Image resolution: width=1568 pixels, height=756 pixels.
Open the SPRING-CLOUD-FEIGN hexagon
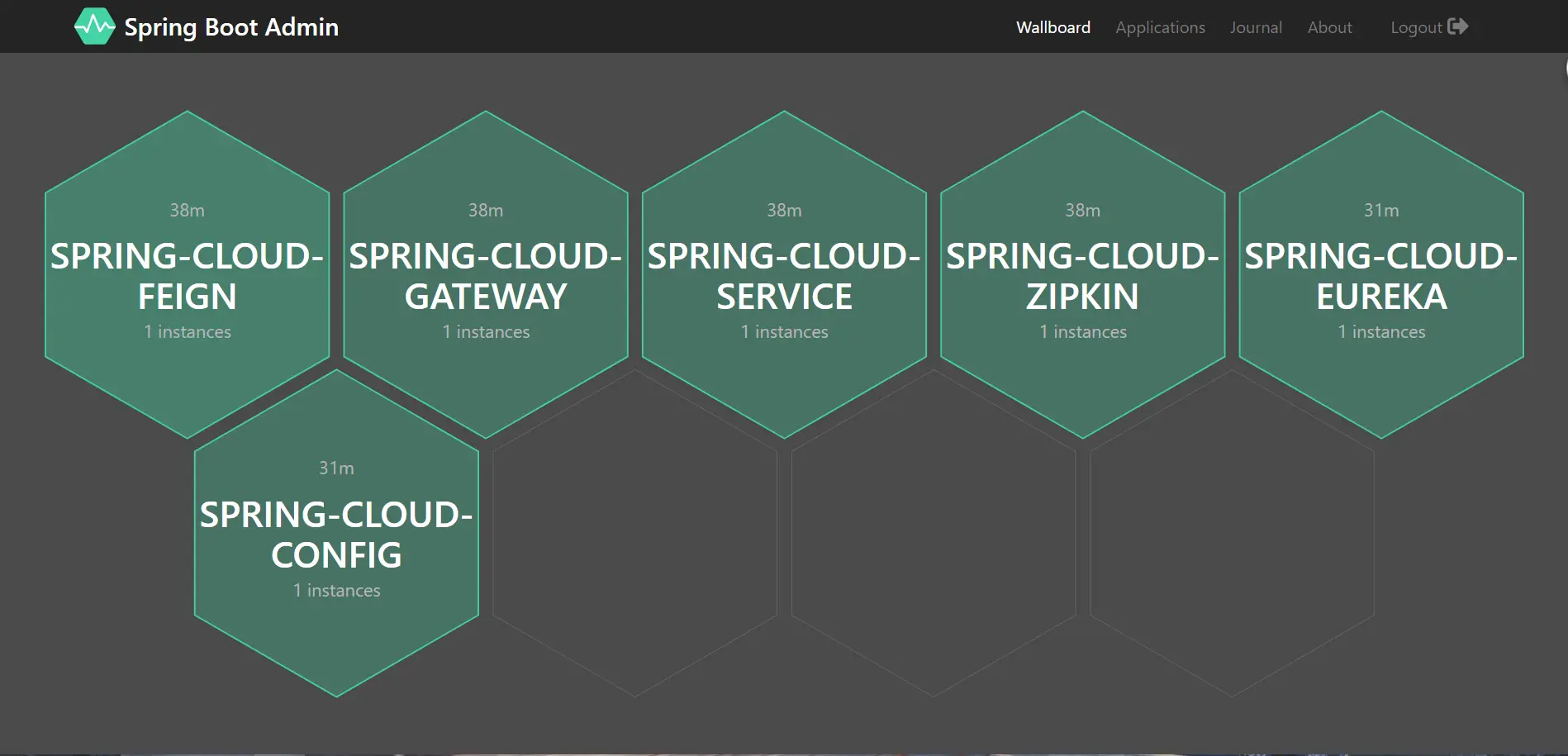coord(188,274)
